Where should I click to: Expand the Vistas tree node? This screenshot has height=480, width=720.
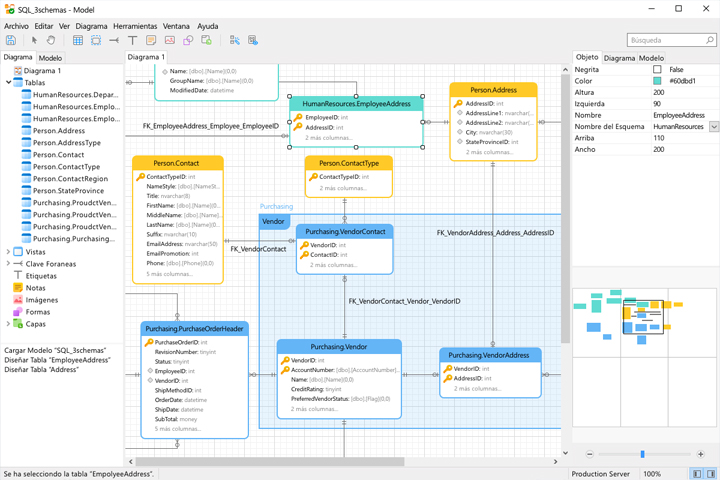point(8,252)
